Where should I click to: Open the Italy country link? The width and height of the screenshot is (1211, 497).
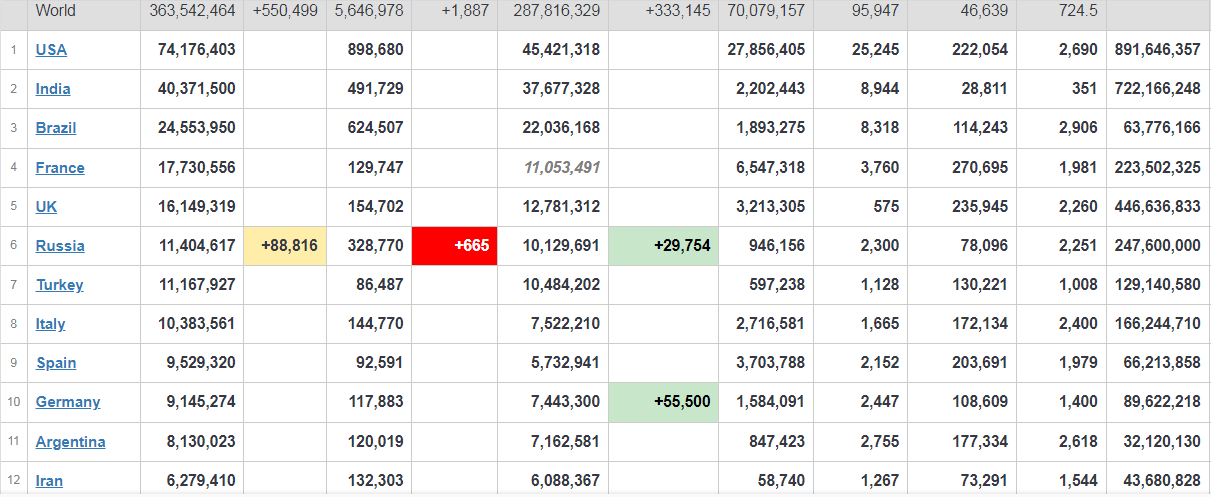click(51, 324)
